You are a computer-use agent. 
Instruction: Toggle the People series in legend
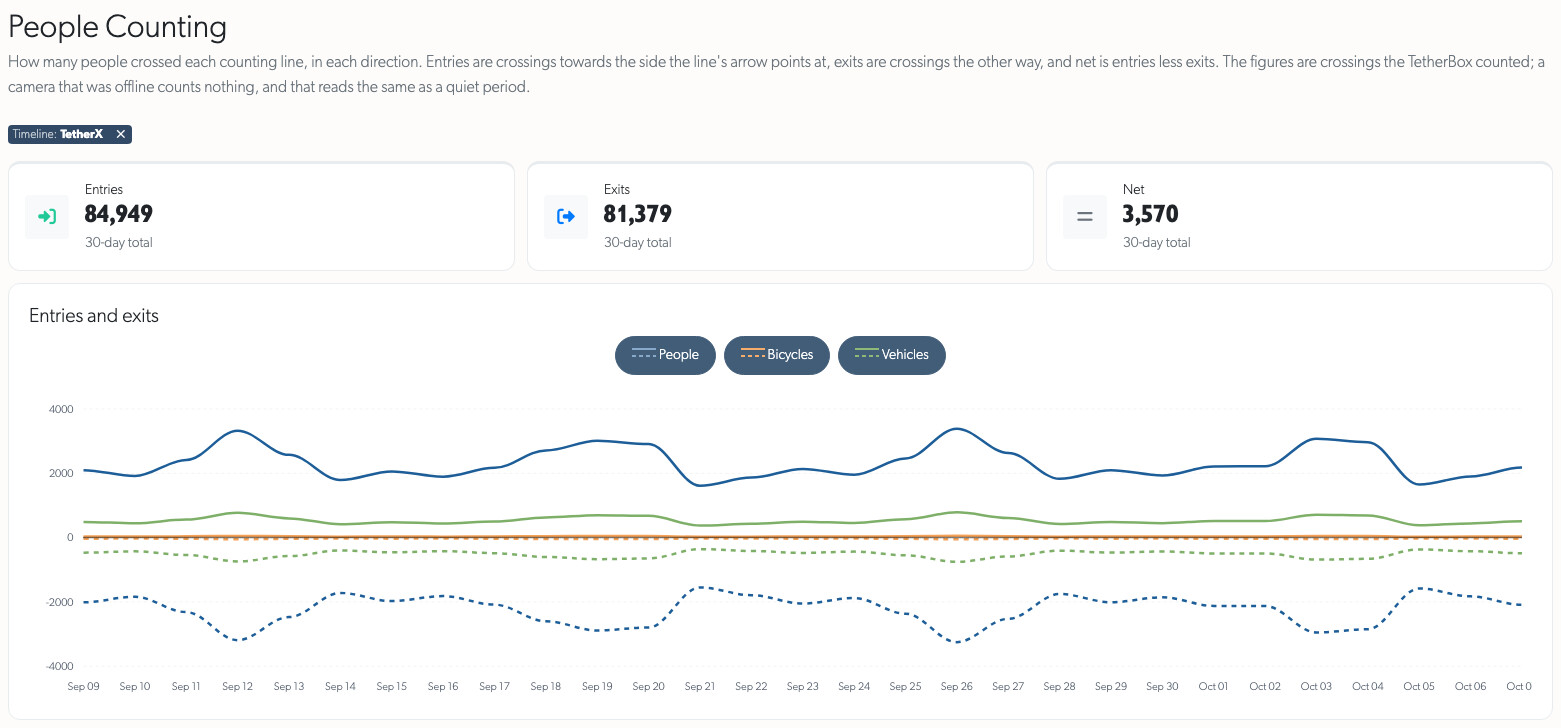click(665, 355)
